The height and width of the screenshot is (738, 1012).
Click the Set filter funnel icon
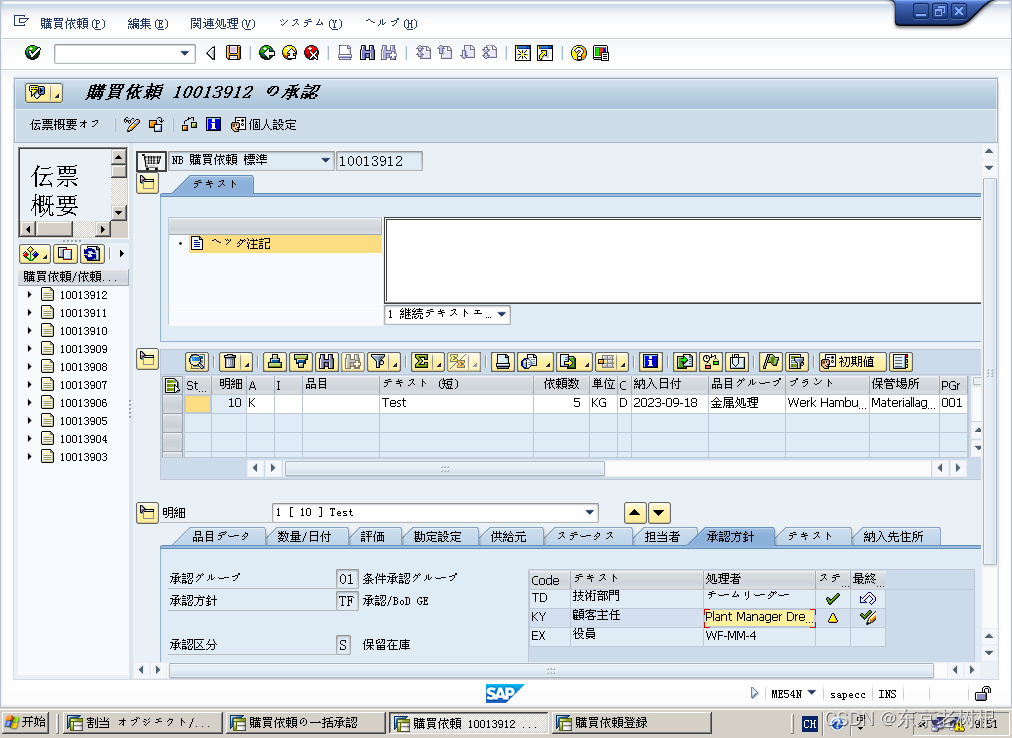(379, 362)
